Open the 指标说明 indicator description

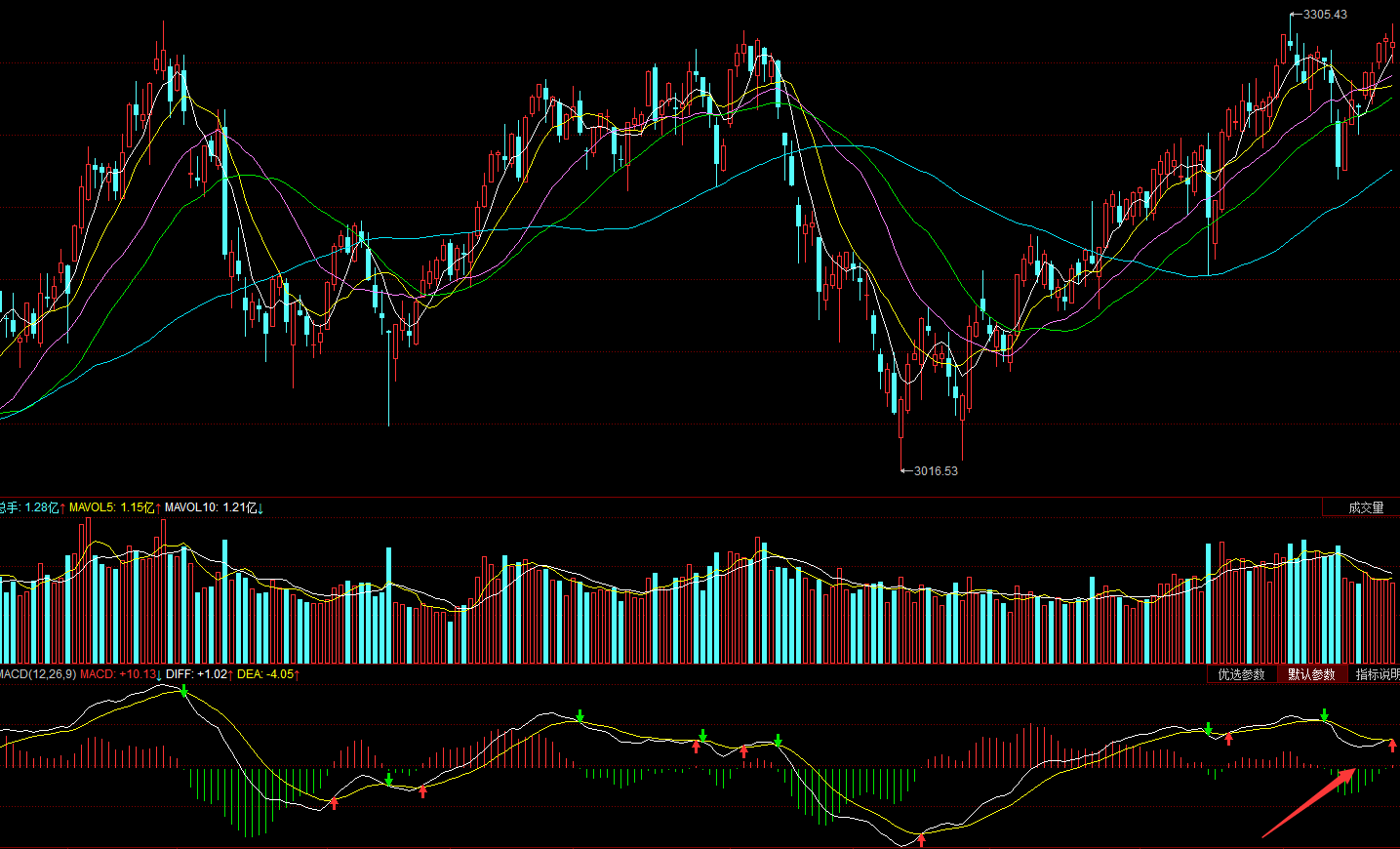(x=1377, y=674)
